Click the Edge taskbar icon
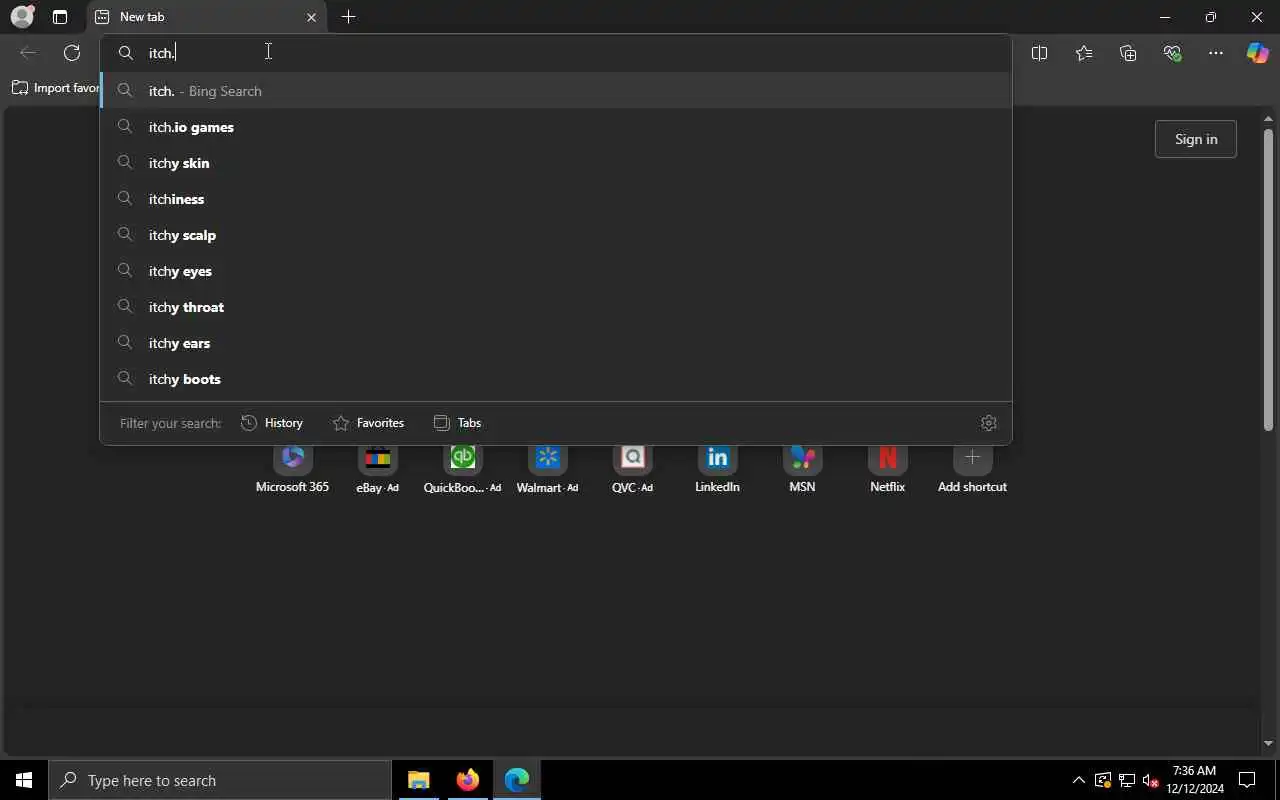The width and height of the screenshot is (1280, 800). tap(516, 780)
